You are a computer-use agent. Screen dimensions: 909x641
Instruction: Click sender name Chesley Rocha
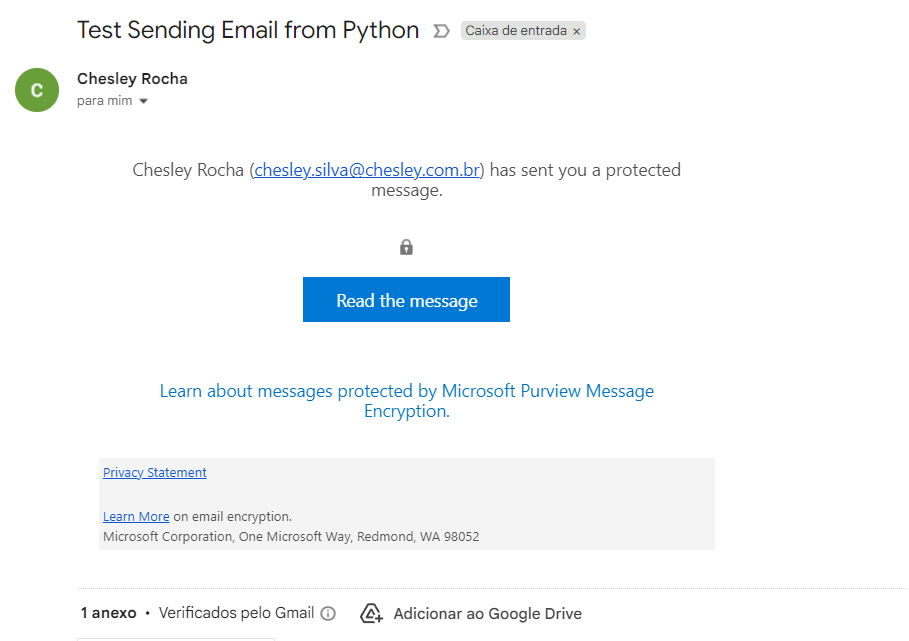[132, 79]
